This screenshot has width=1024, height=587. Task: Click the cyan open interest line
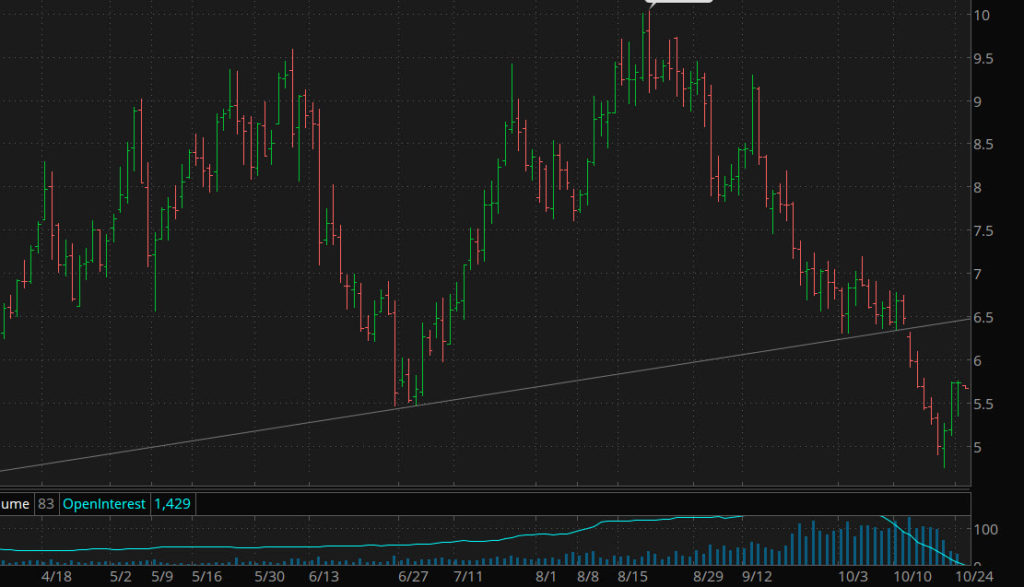(400, 543)
